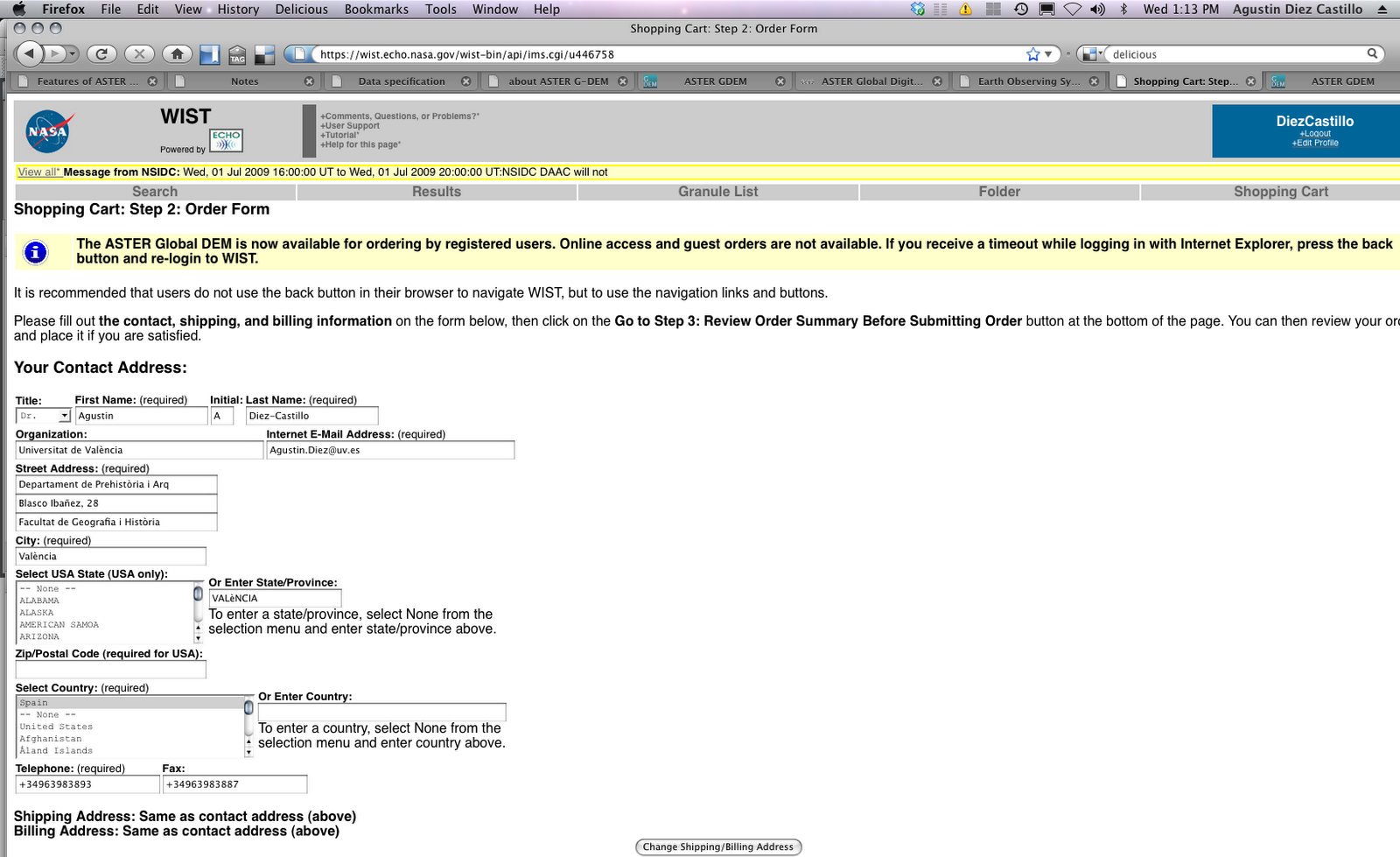Switch to the Notes tab
Viewport: 1400px width, 857px height.
point(244,81)
